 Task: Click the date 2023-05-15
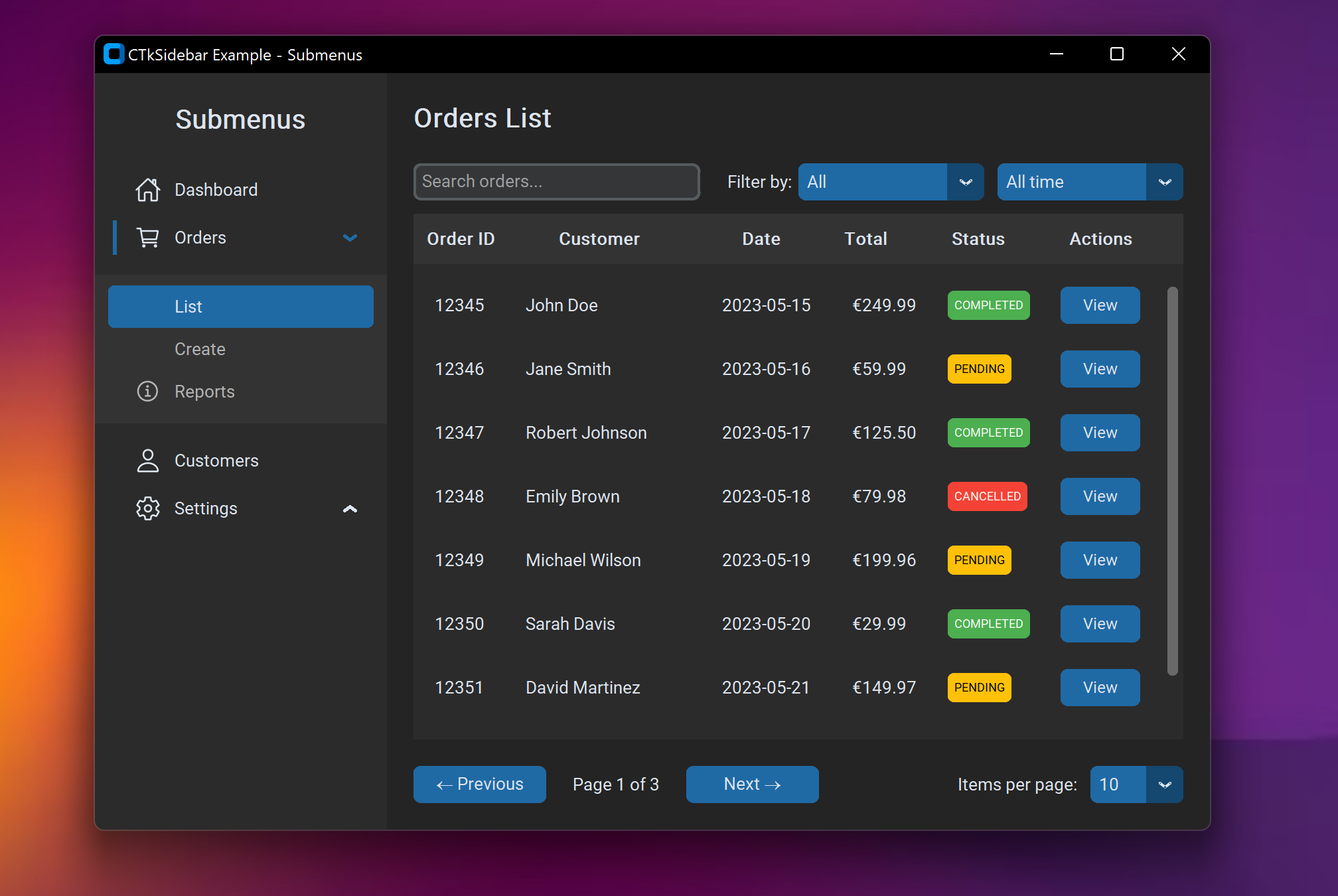pos(767,305)
